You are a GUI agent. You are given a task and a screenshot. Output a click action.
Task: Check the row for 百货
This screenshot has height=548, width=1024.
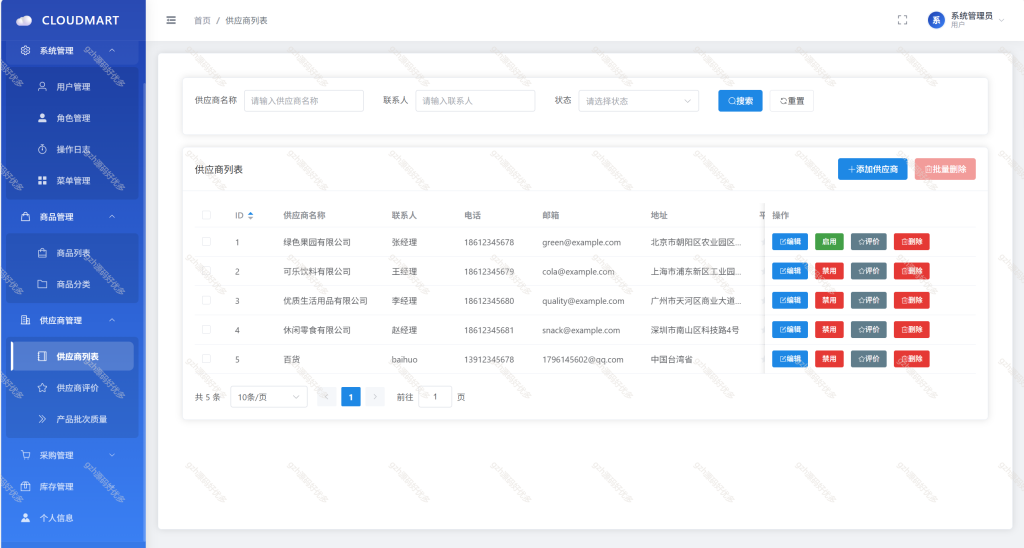pos(206,359)
